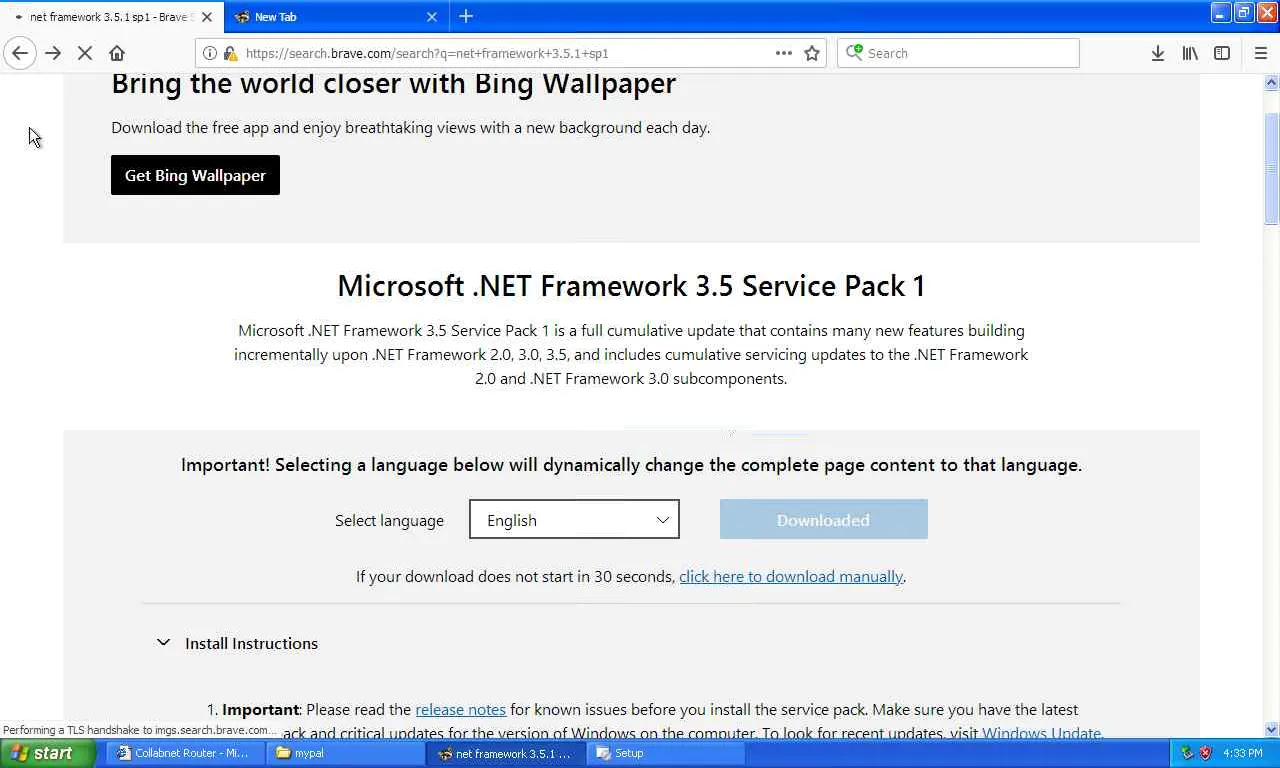
Task: Open Setup window from the taskbar
Action: coord(629,753)
